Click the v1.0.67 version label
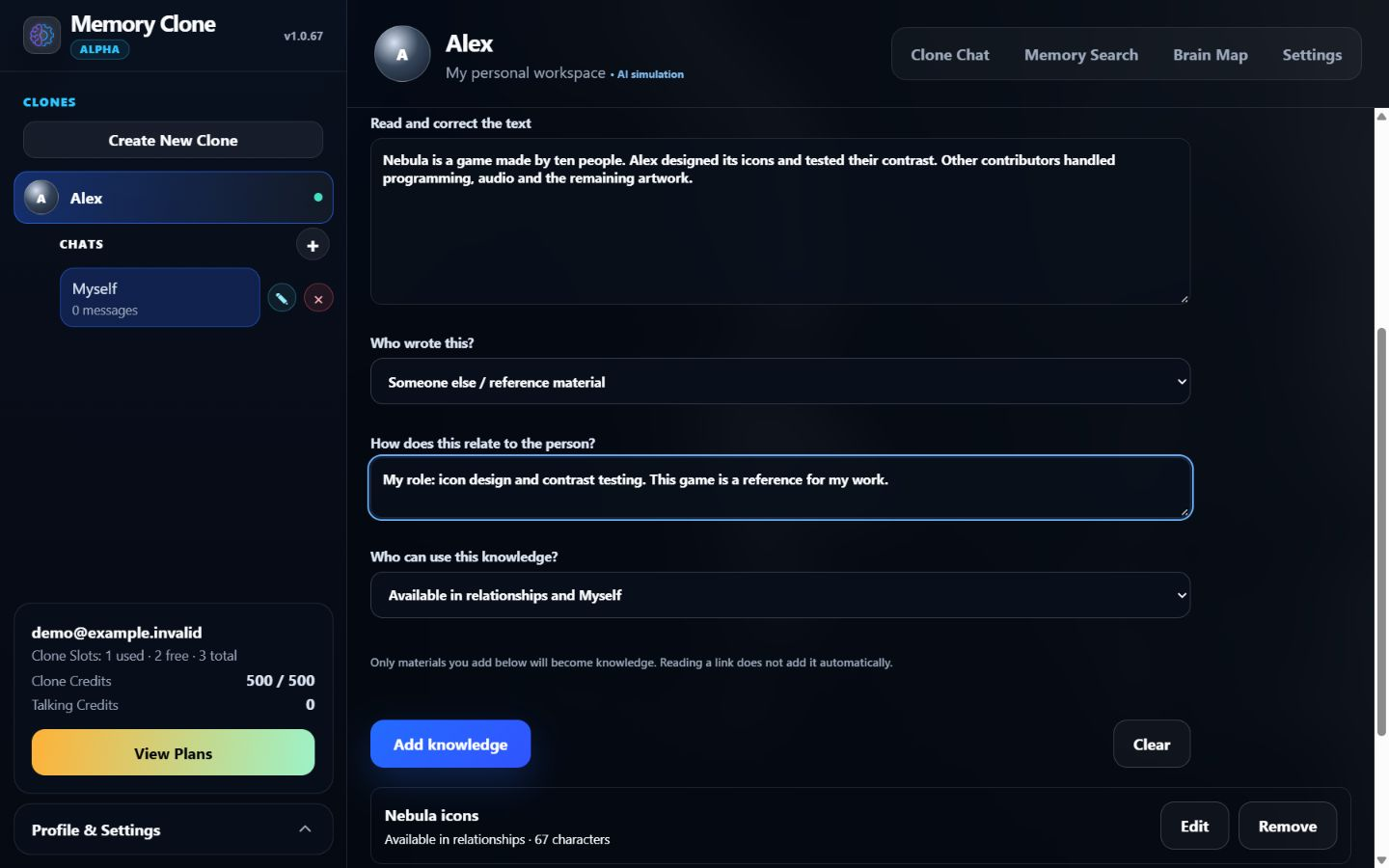Screen dimensions: 1389x868 [303, 36]
